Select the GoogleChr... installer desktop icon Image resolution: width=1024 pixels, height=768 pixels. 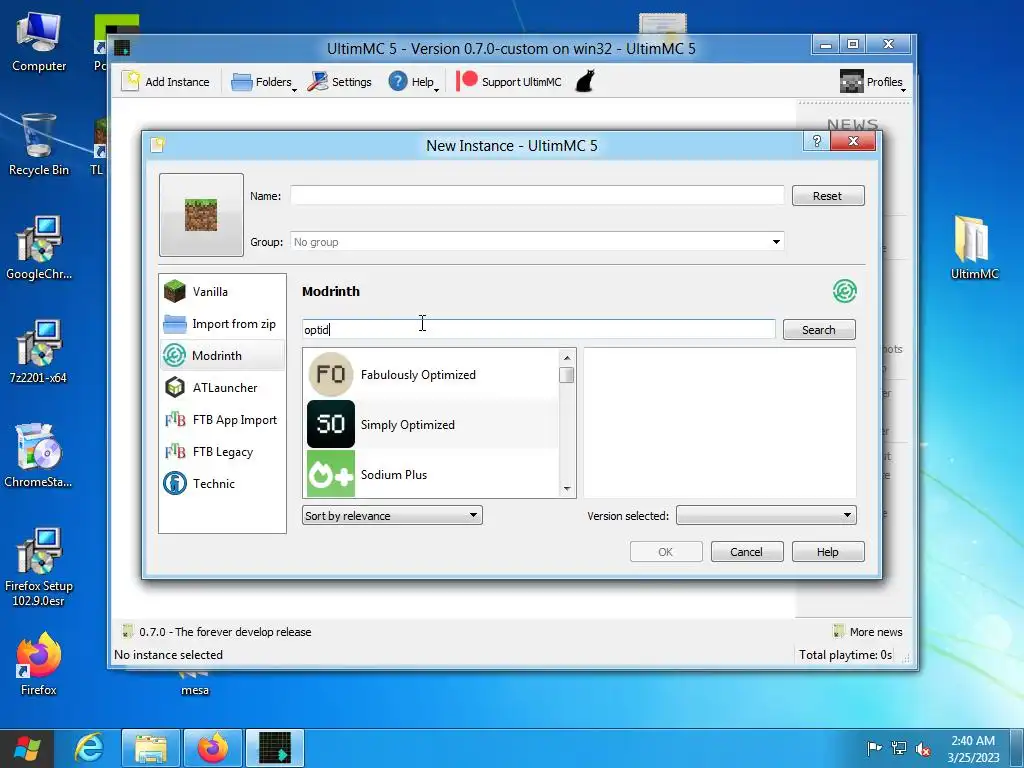[39, 248]
